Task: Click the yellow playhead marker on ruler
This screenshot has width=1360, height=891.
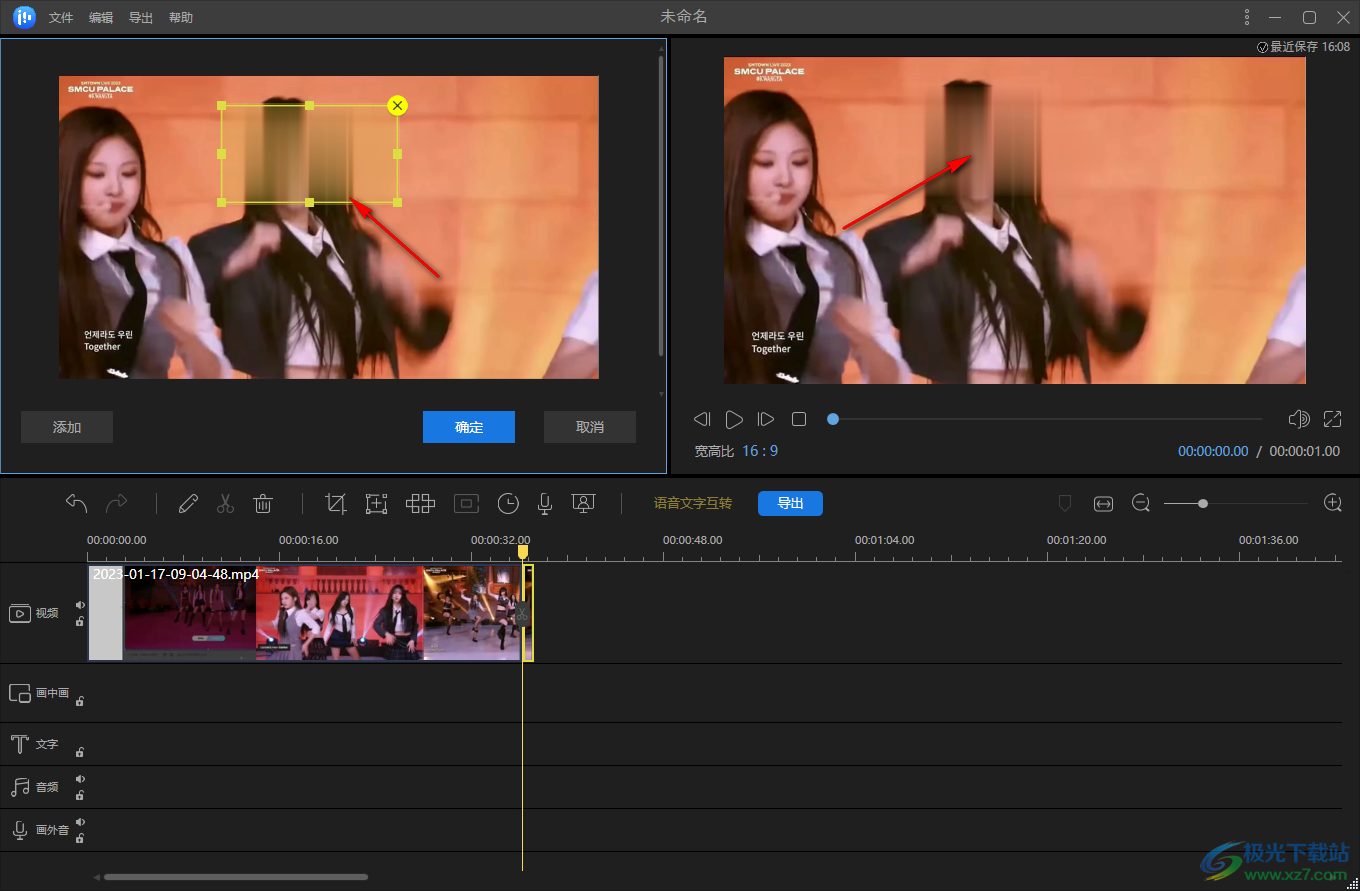Action: click(x=523, y=551)
